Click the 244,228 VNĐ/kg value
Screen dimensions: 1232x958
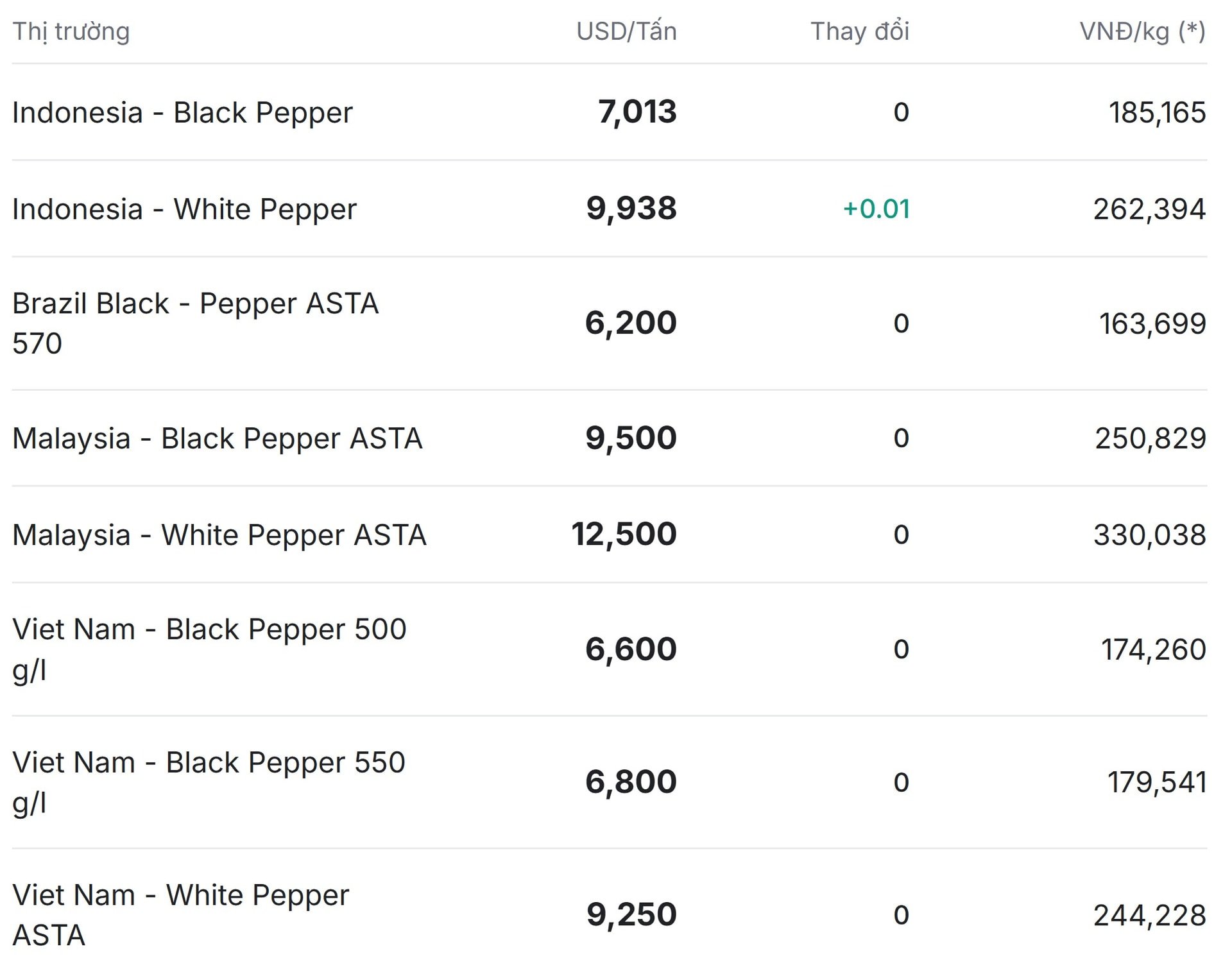click(1149, 916)
